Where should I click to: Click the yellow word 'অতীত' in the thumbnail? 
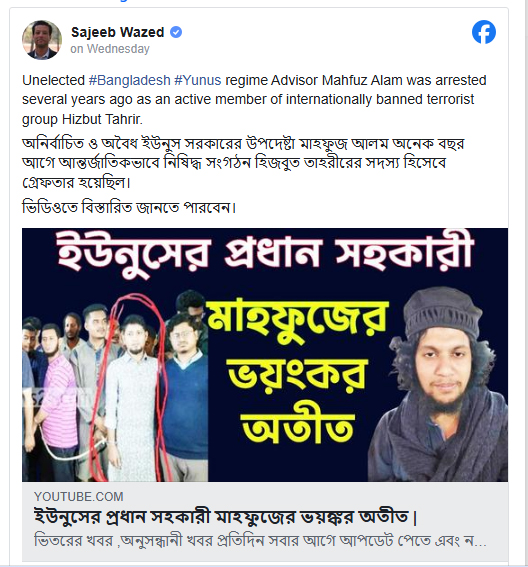[297, 423]
